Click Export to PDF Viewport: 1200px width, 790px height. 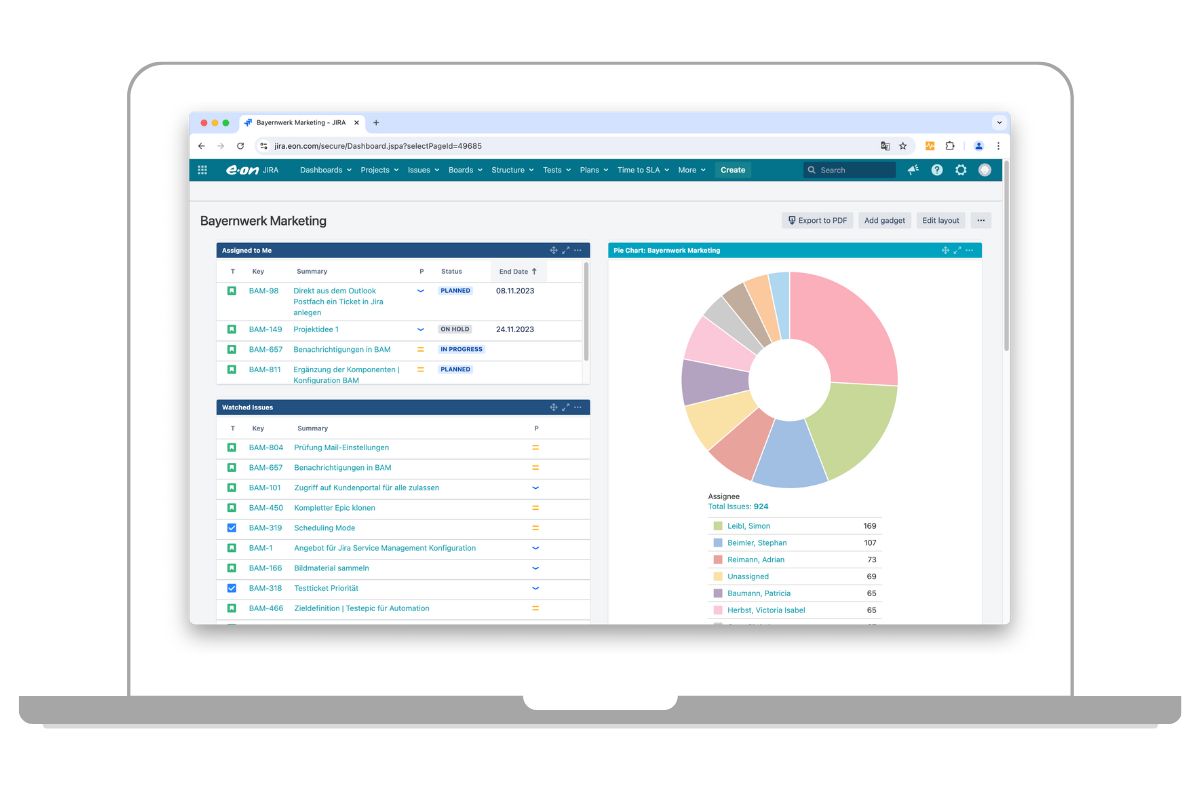pyautogui.click(x=817, y=220)
